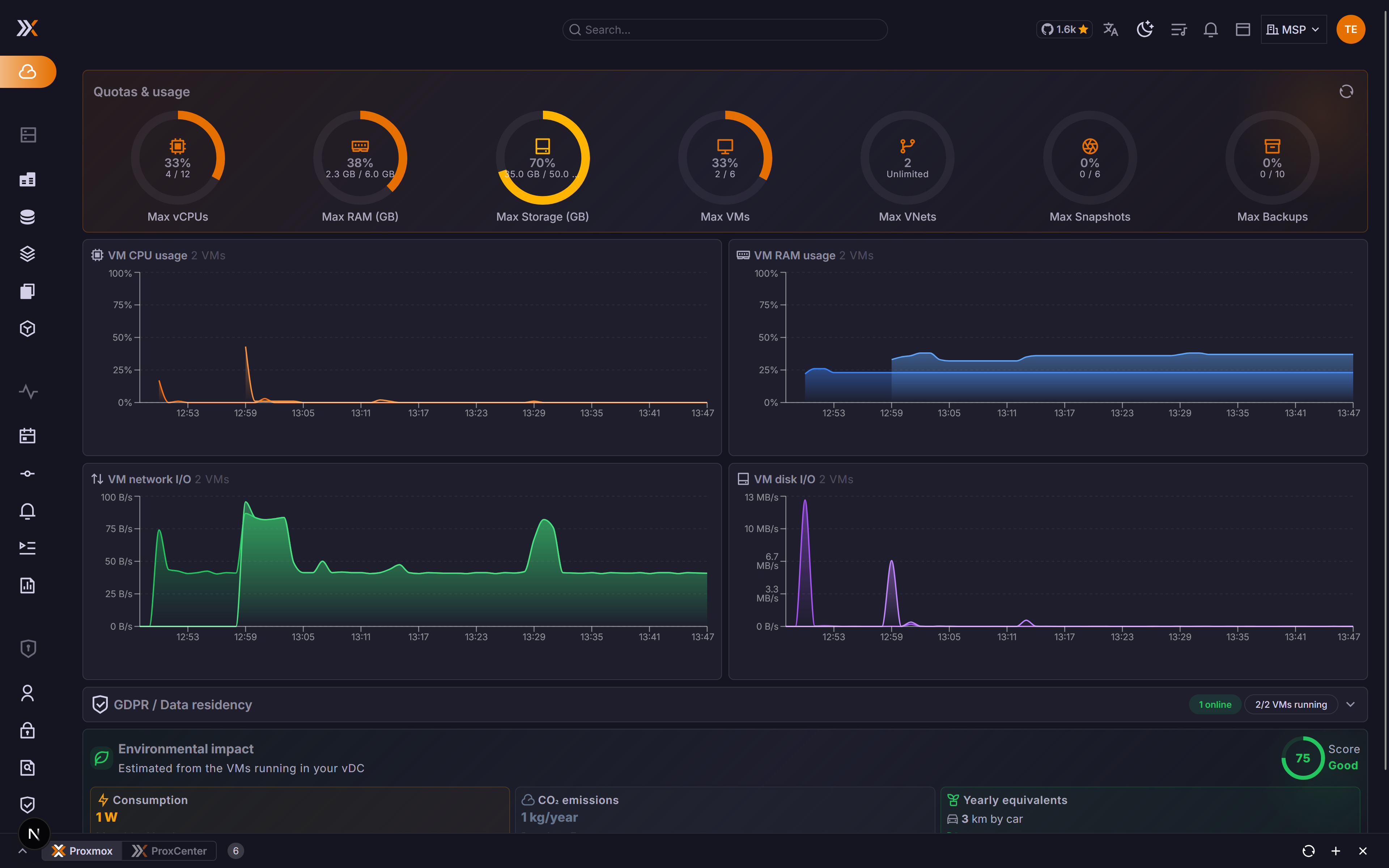
Task: Click the GitHub 1.6k stars button
Action: pyautogui.click(x=1064, y=29)
